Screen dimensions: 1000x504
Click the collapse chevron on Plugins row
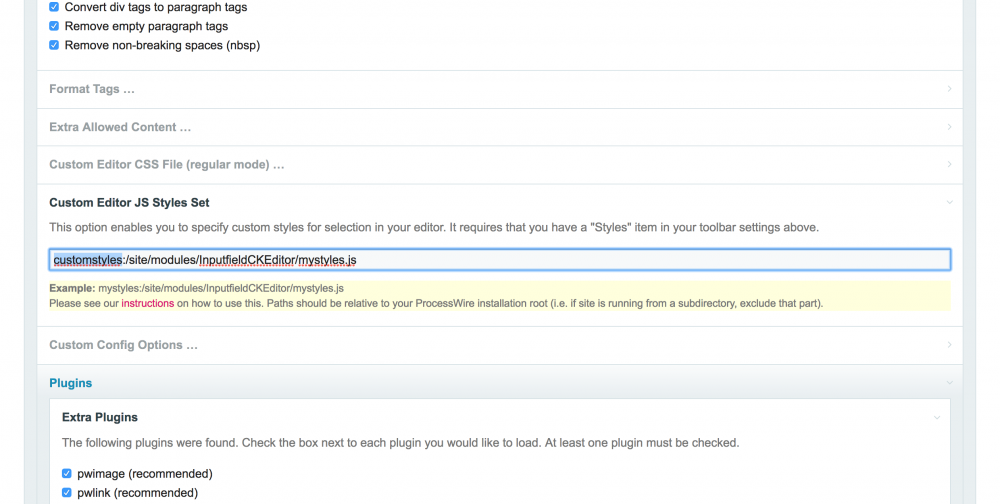click(x=949, y=383)
